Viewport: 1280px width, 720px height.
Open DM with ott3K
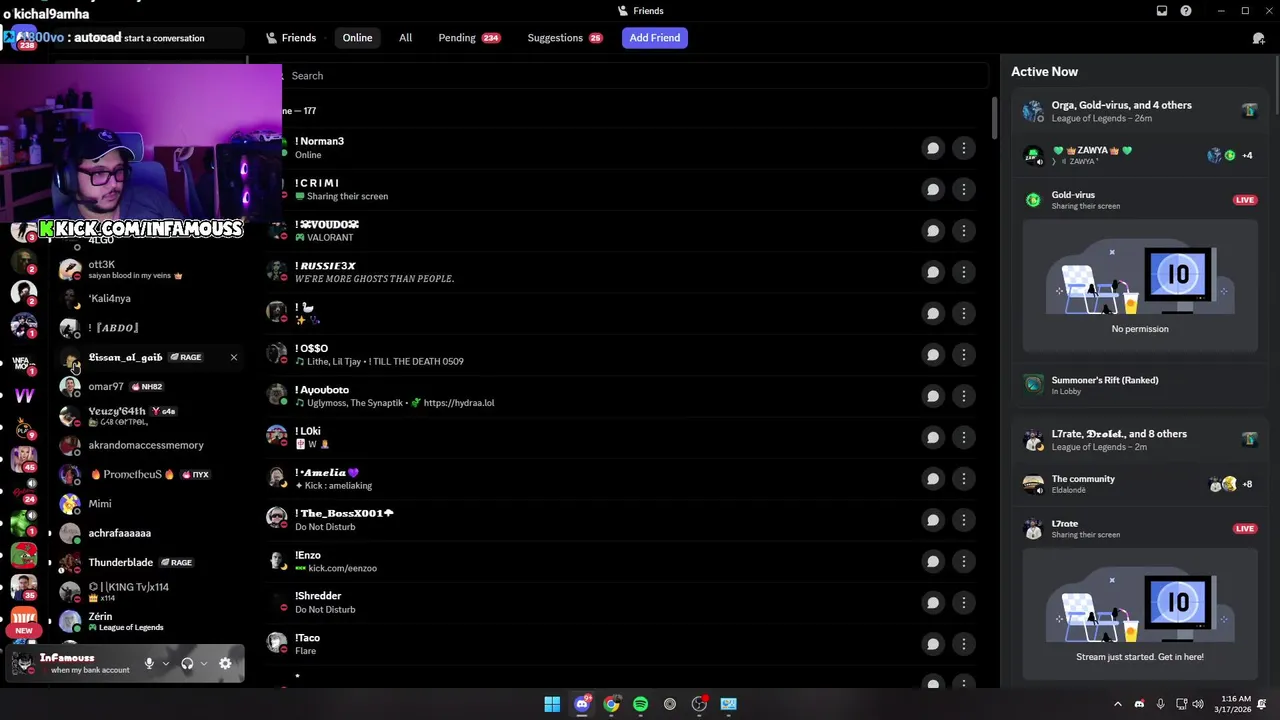click(x=148, y=269)
